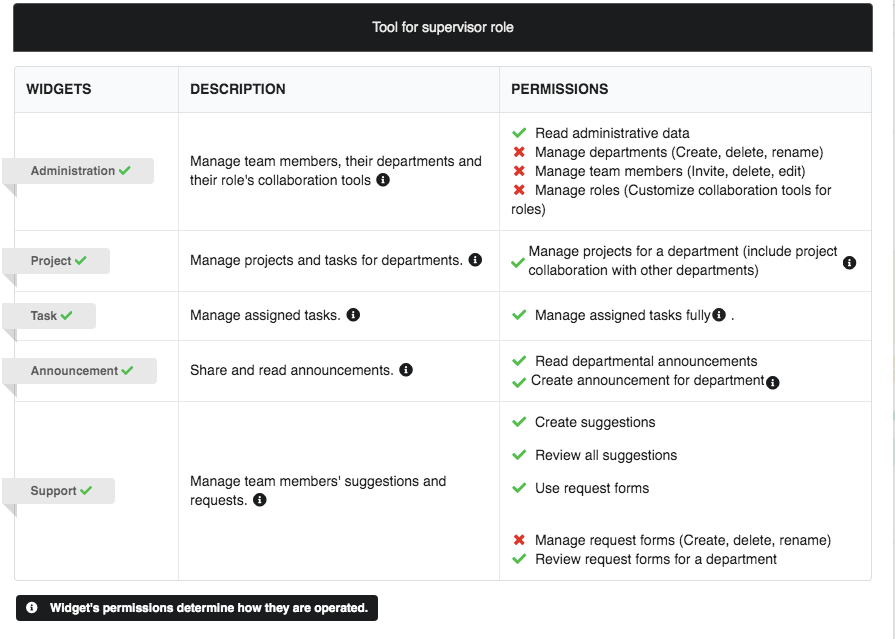Click the PERMISSIONS column header
Screen dimensions: 895x639
(x=559, y=89)
